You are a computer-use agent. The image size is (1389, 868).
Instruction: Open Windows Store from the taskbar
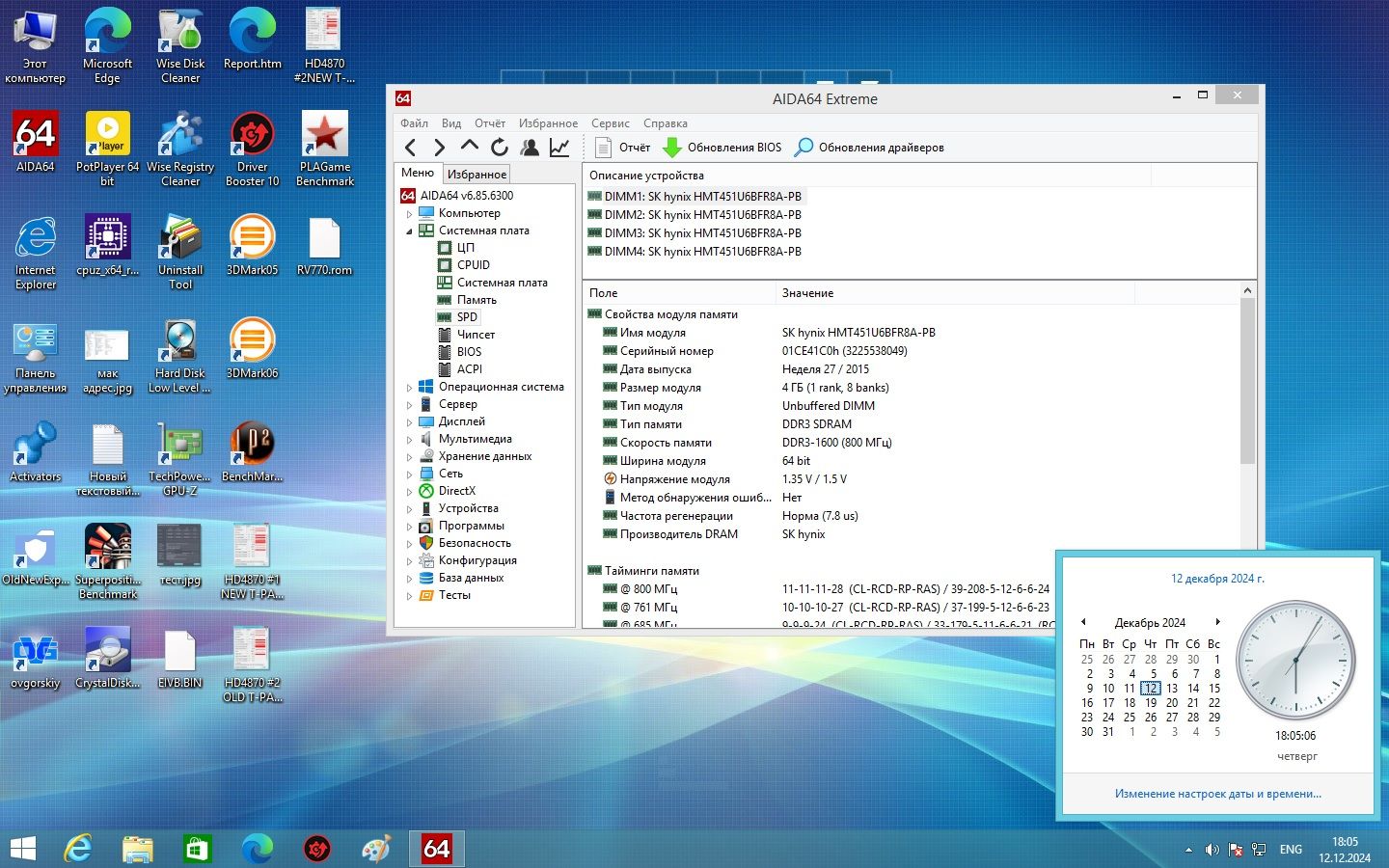pyautogui.click(x=197, y=849)
